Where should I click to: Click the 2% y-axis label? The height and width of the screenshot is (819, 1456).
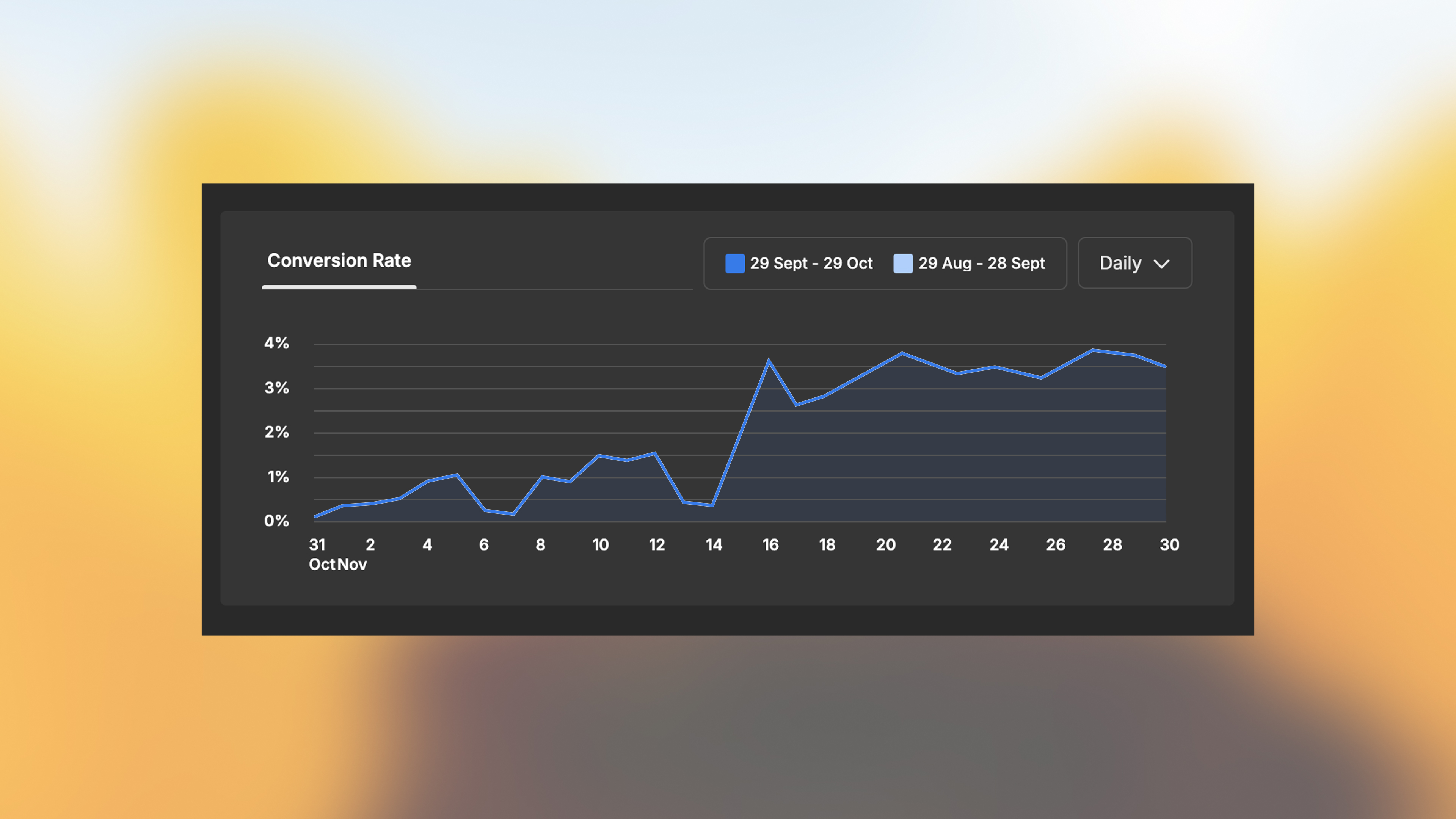click(276, 432)
